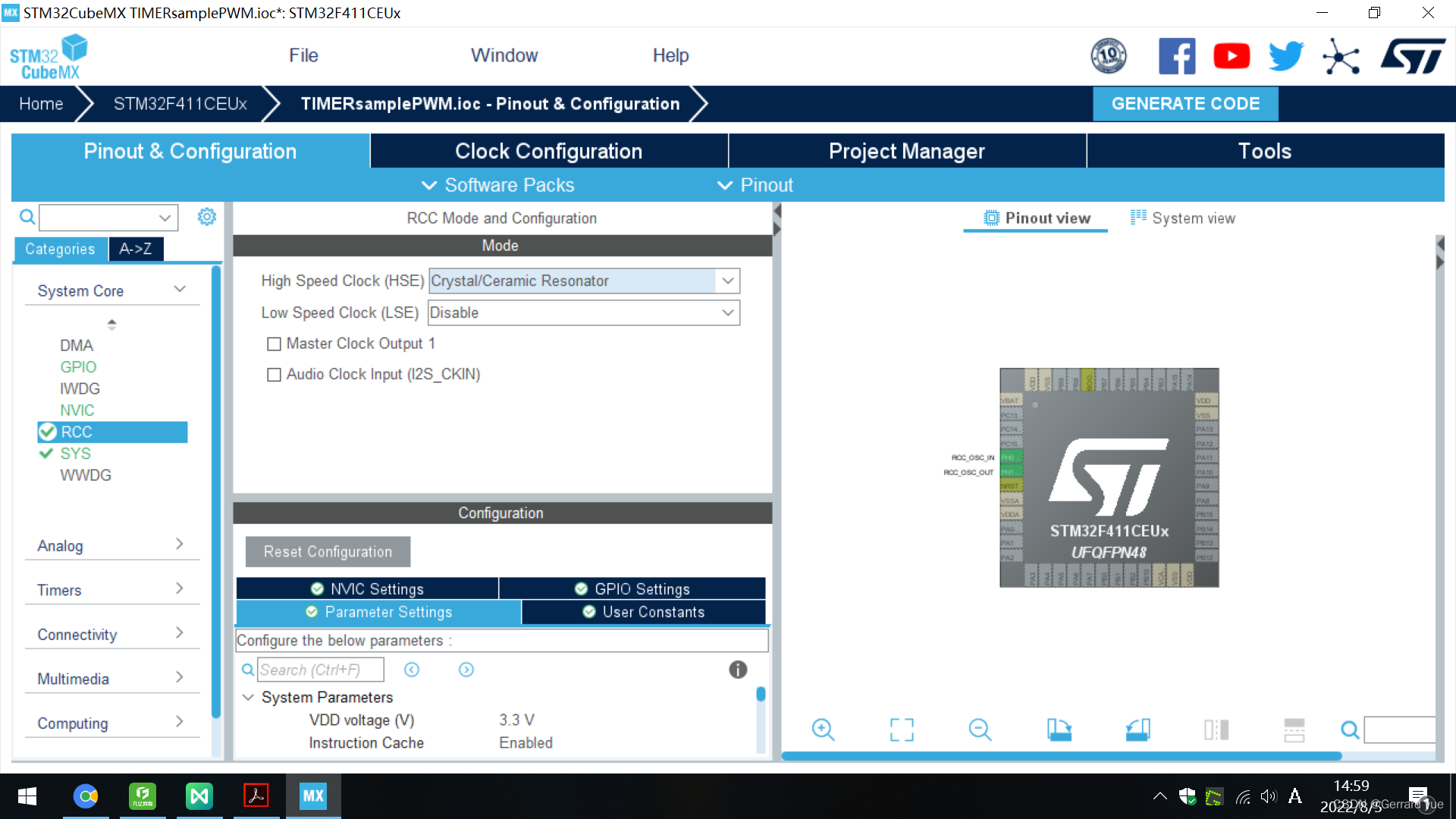The image size is (1456, 819).
Task: Open the Window menu
Action: pos(504,55)
